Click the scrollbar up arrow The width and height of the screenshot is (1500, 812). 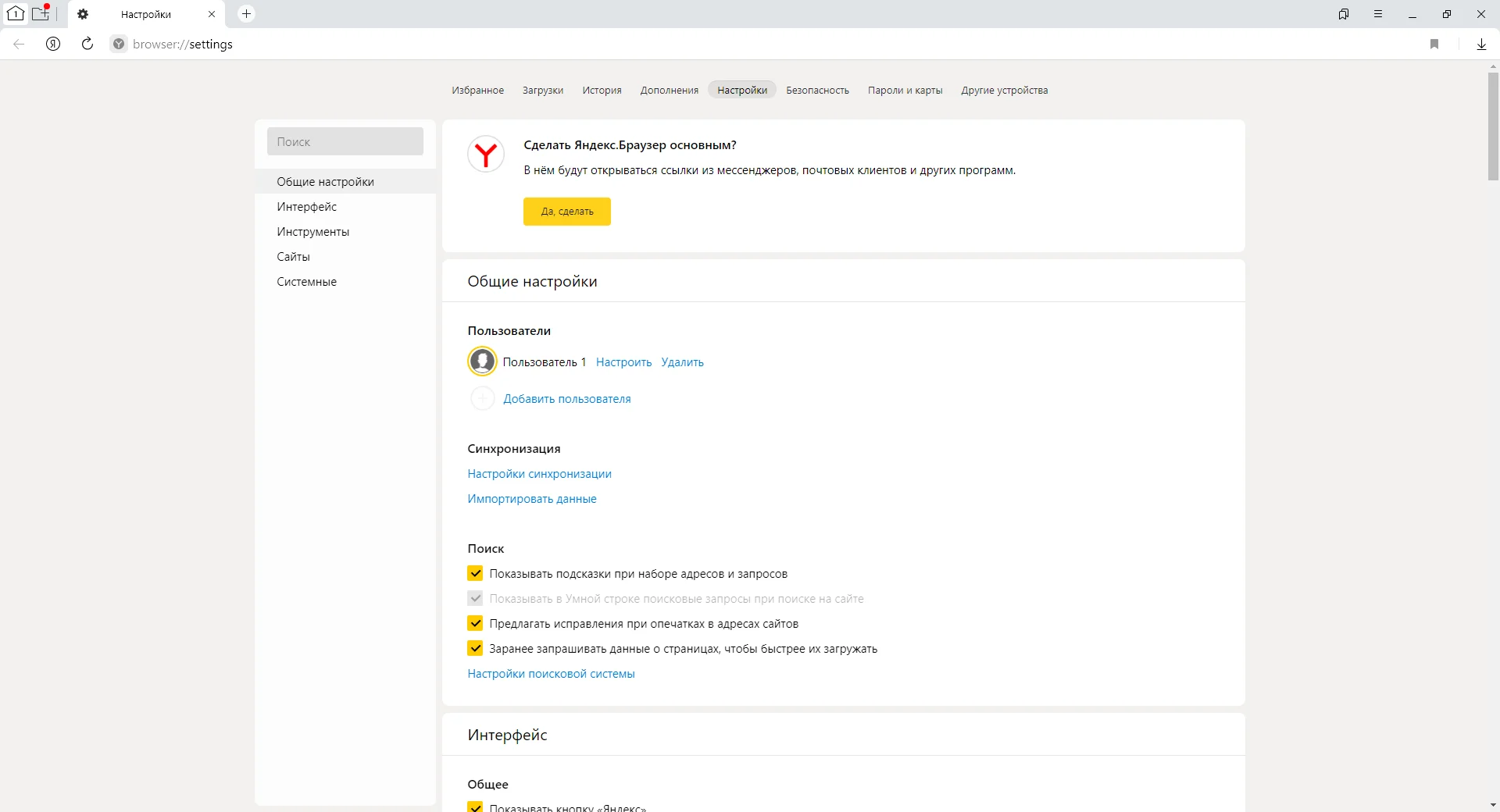click(x=1493, y=67)
